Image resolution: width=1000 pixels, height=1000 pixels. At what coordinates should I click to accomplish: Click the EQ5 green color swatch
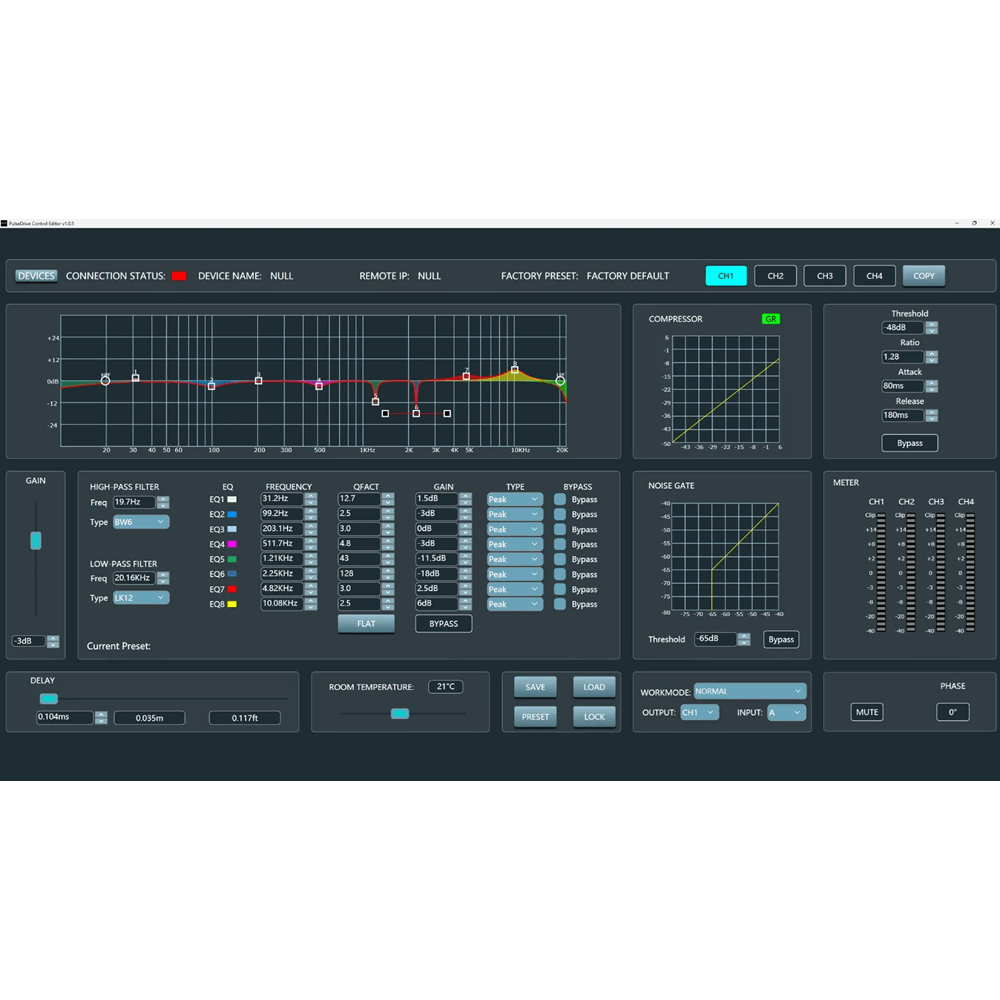[x=232, y=559]
